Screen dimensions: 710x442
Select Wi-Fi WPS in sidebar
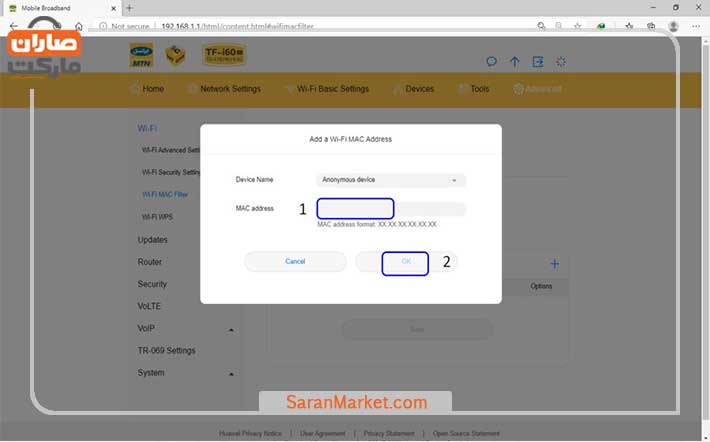click(156, 217)
